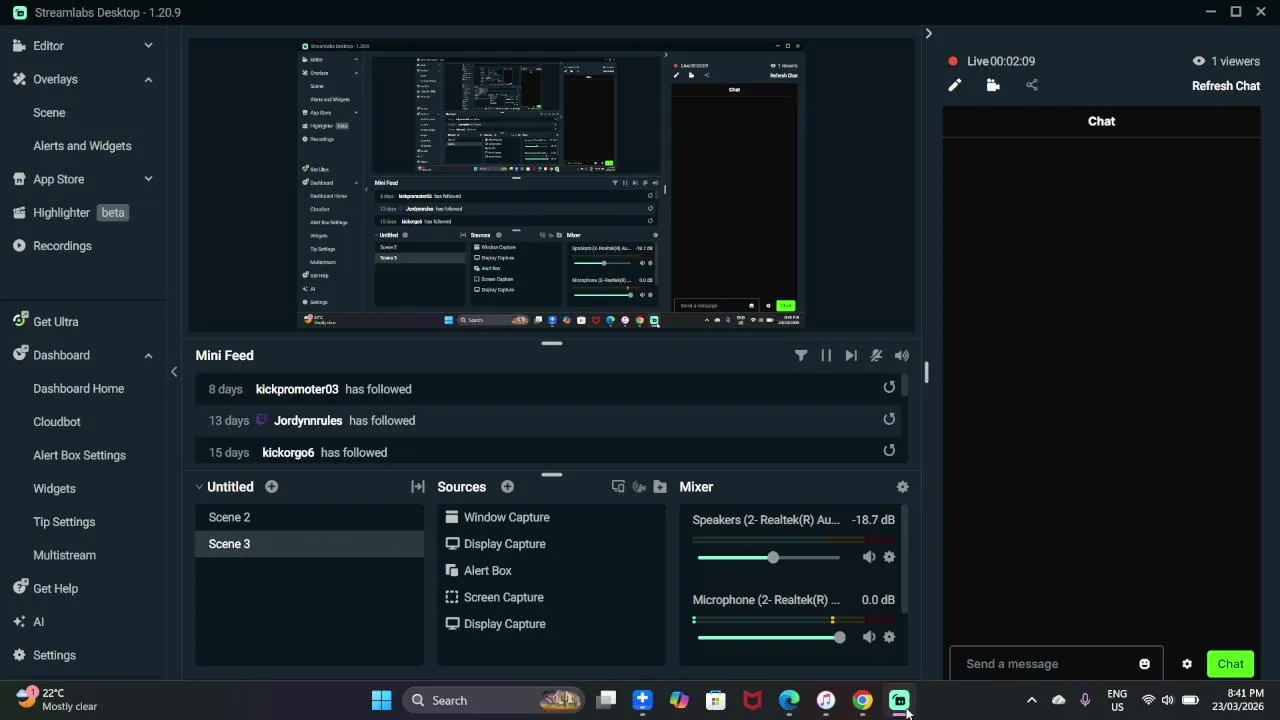The width and height of the screenshot is (1280, 720).
Task: Open Dashboard Home
Action: (x=79, y=388)
